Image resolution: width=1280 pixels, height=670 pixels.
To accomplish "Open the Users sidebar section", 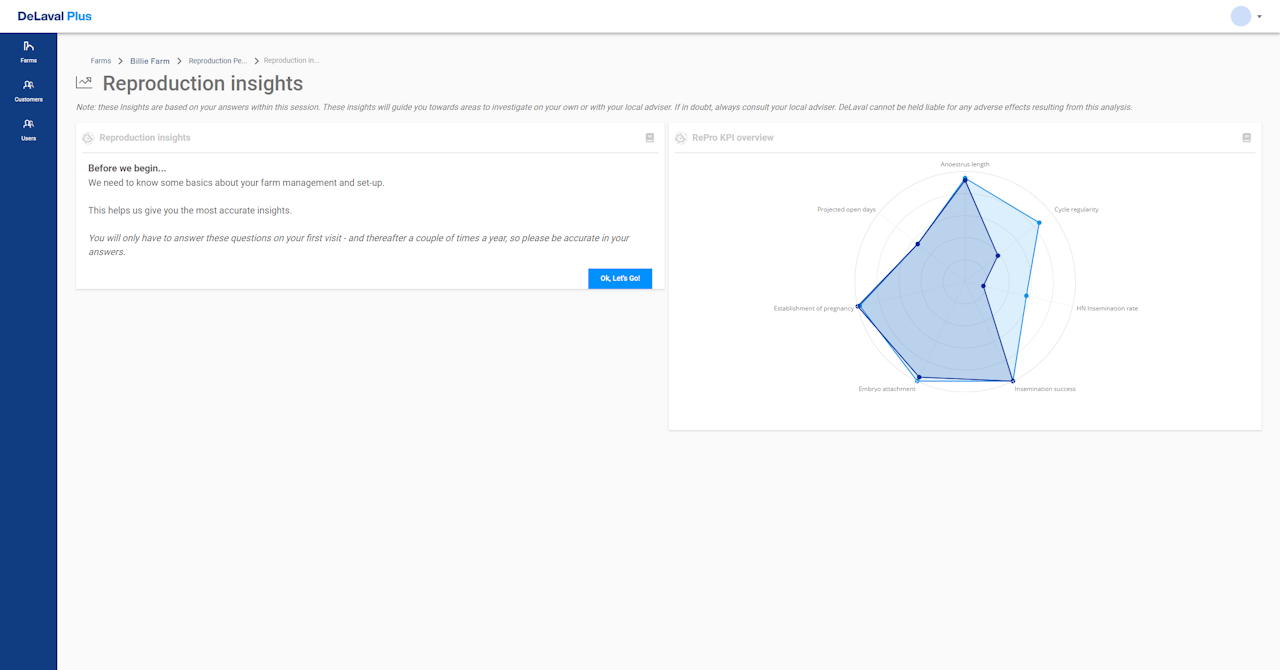I will click(x=28, y=129).
